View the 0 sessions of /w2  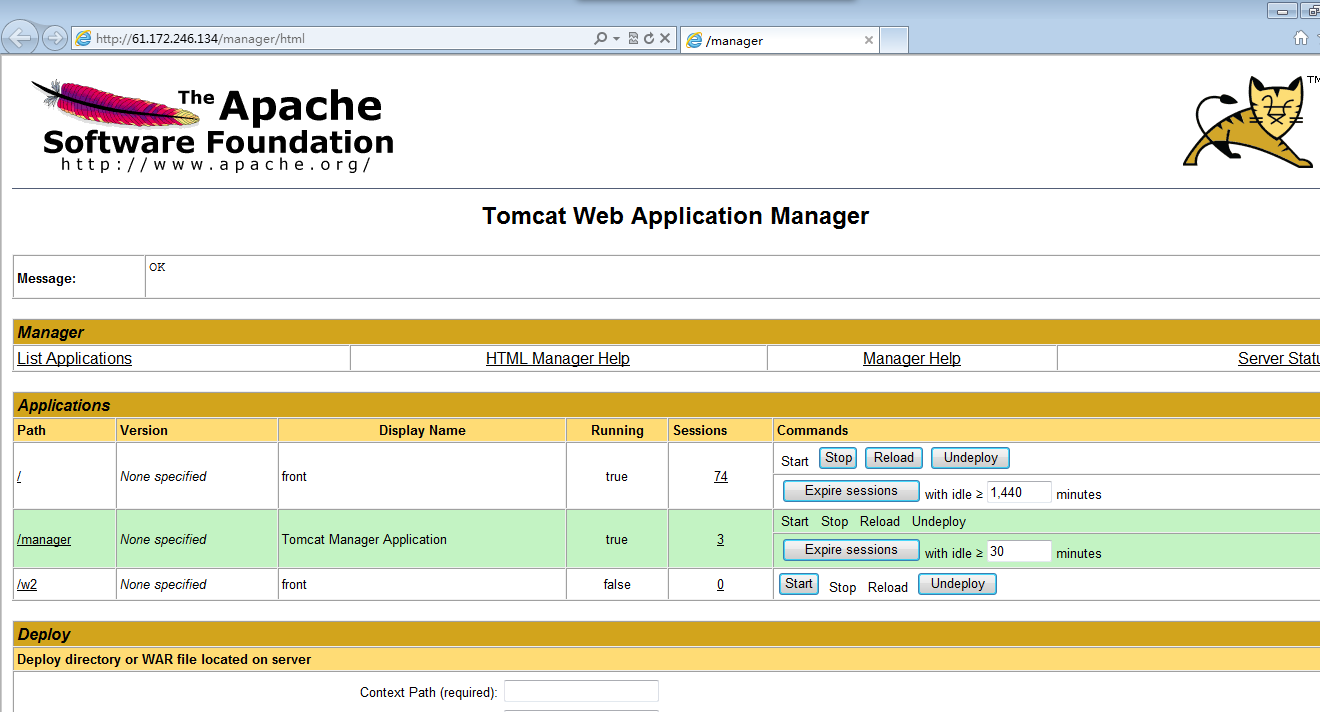point(720,584)
